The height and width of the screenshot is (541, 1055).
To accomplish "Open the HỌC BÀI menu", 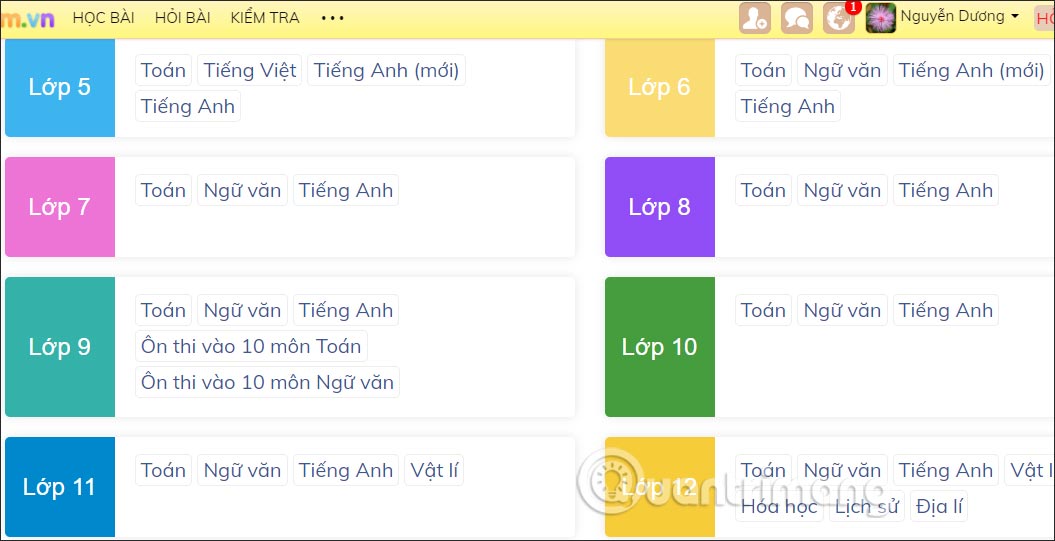I will 104,18.
